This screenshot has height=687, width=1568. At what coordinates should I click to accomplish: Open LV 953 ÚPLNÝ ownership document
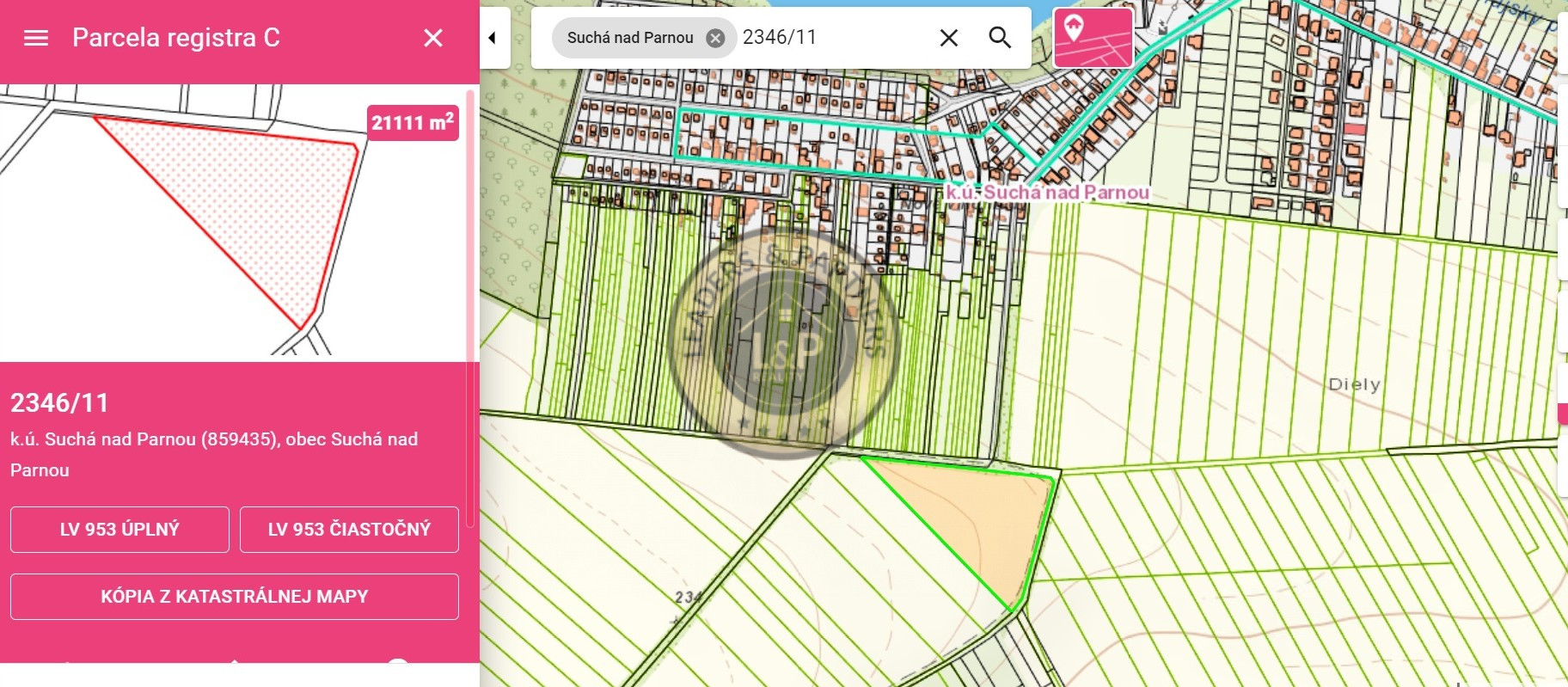[x=119, y=529]
